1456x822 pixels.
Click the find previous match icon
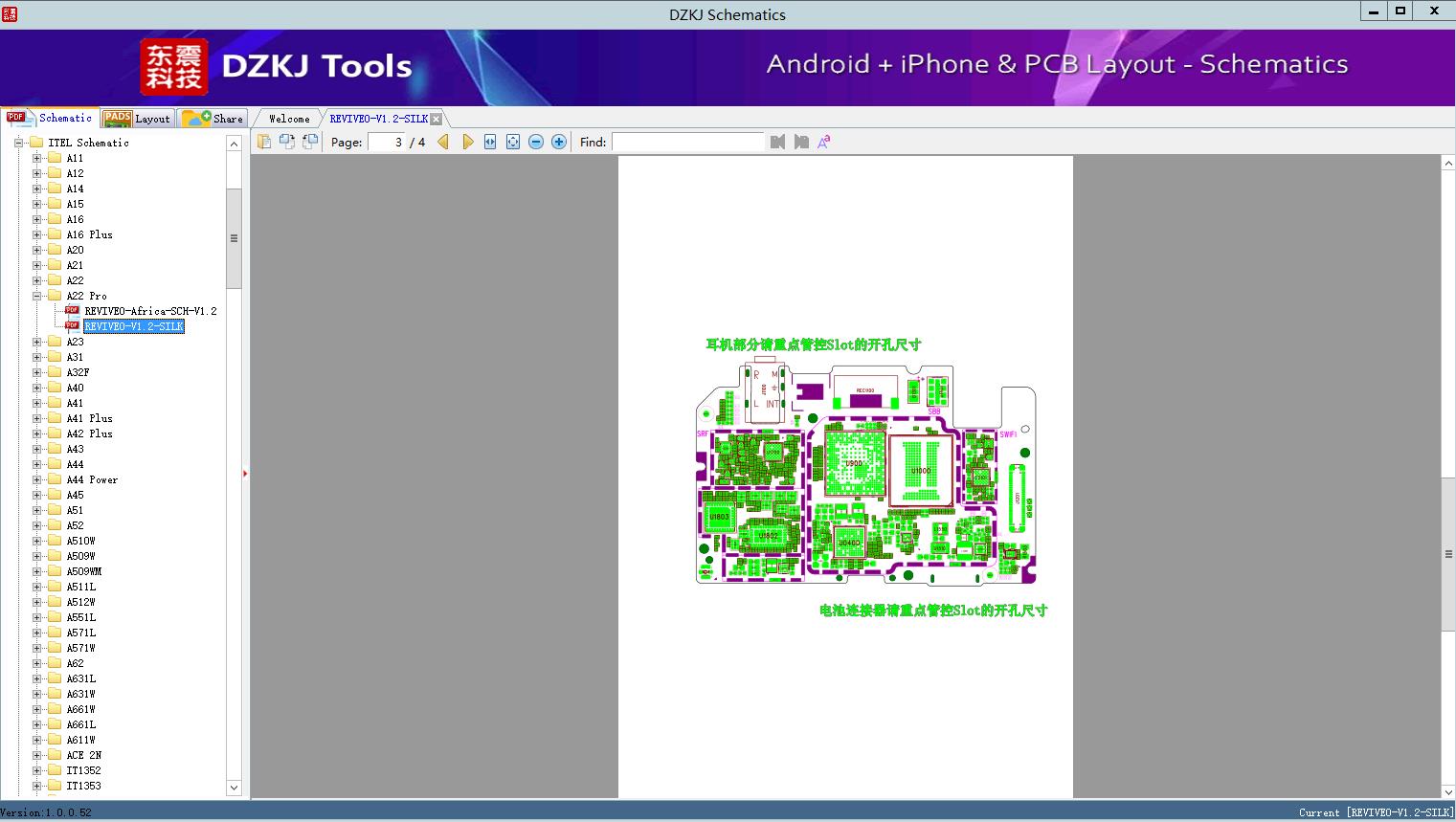pos(777,142)
